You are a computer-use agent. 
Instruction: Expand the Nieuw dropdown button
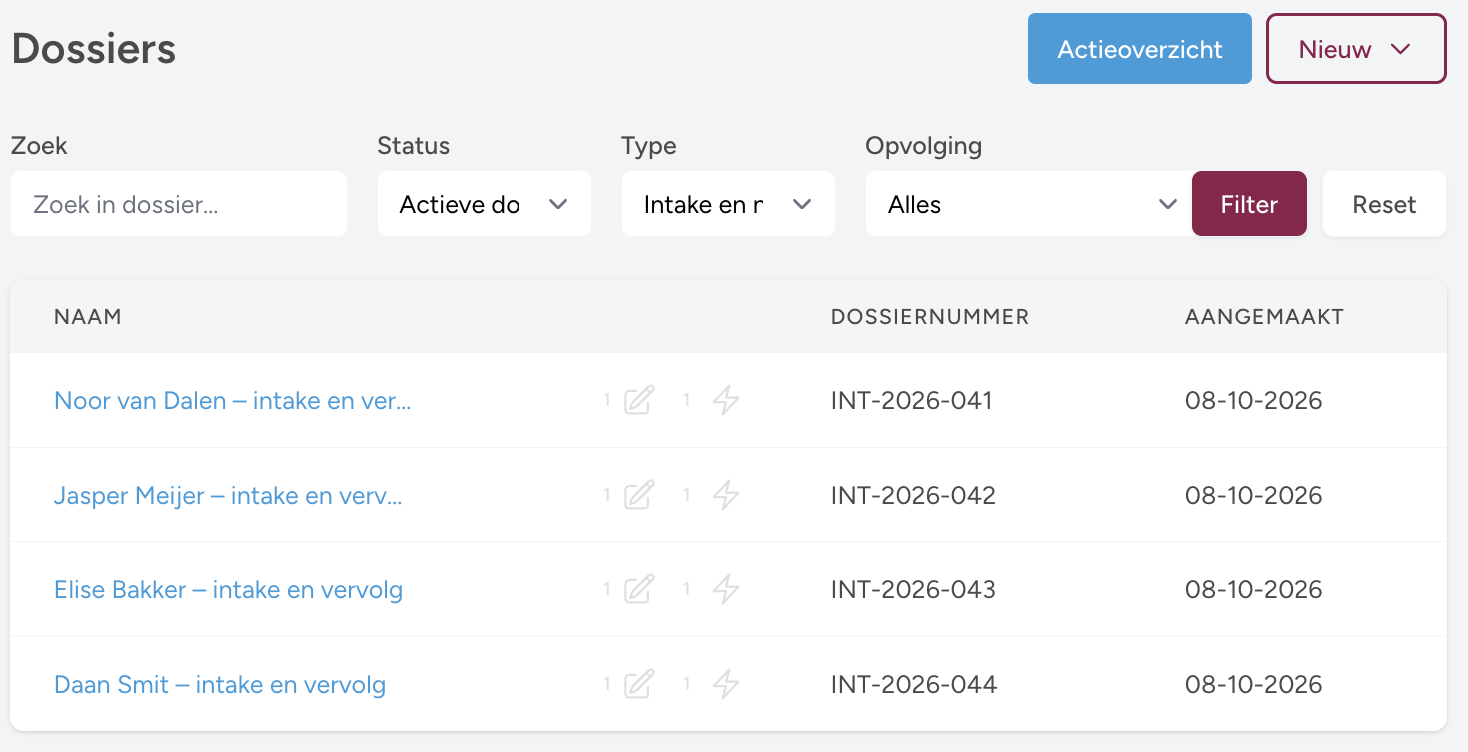coord(1356,49)
